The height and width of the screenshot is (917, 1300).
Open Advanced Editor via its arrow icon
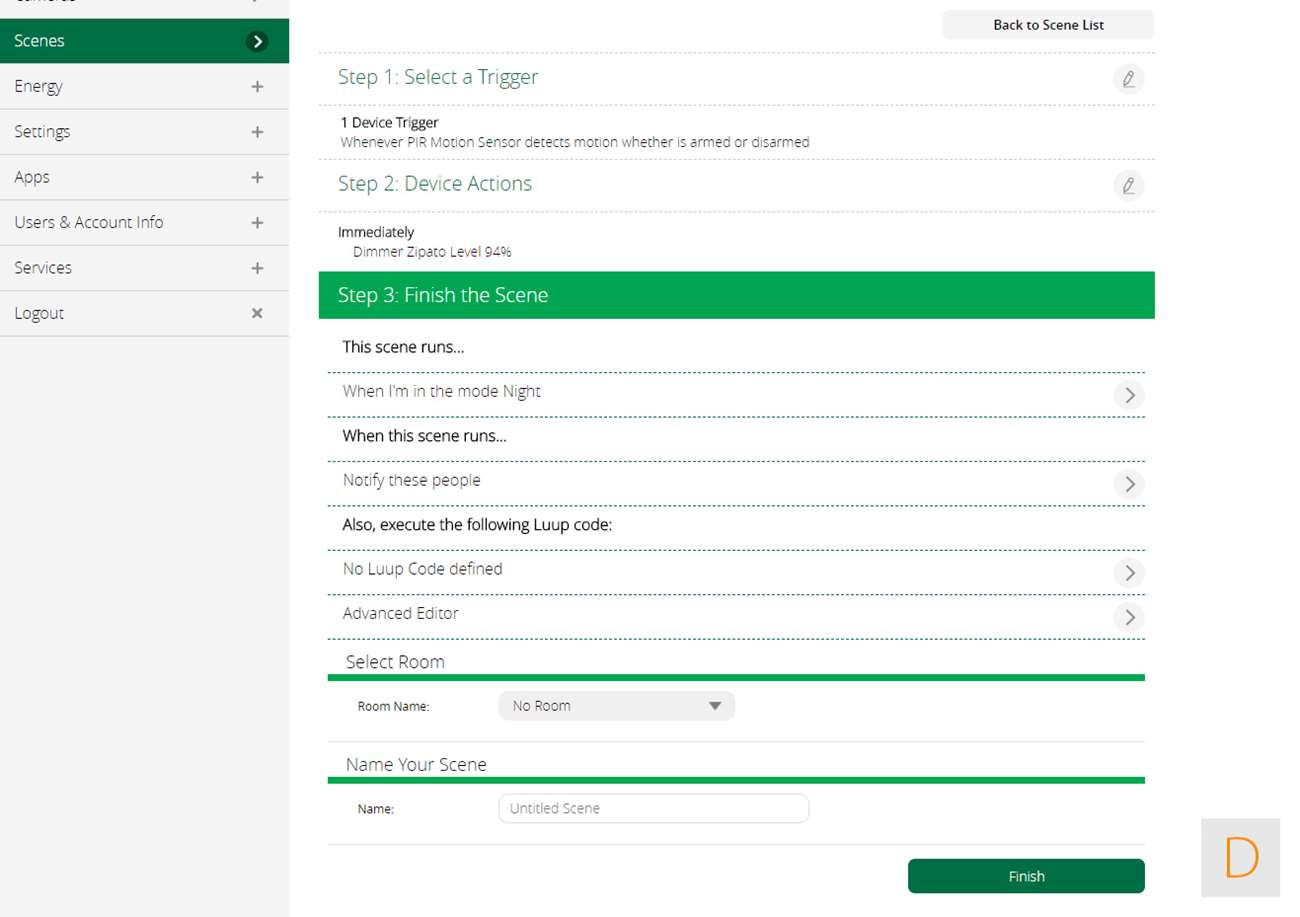click(x=1129, y=617)
